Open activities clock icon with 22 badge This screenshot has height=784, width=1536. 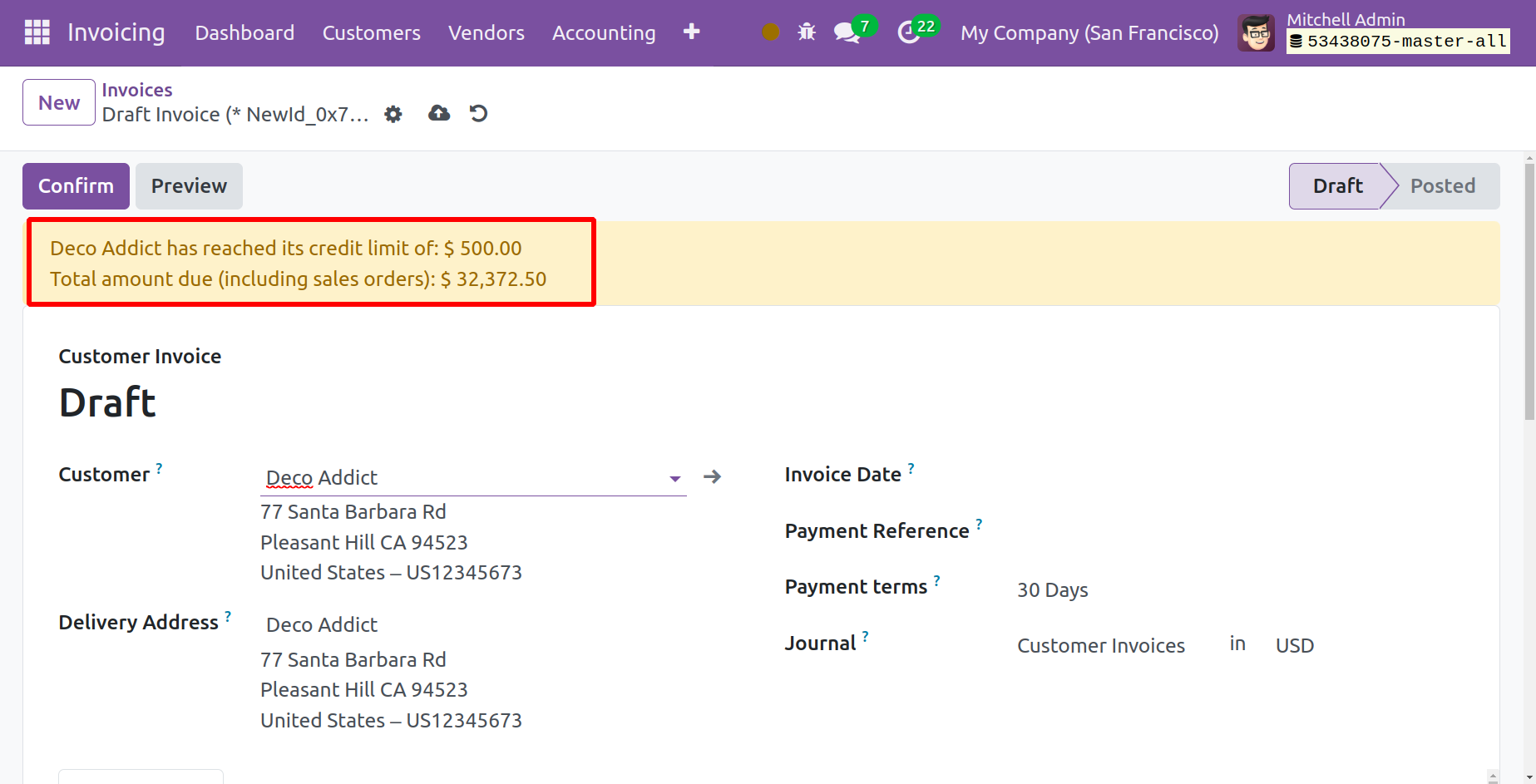(918, 31)
